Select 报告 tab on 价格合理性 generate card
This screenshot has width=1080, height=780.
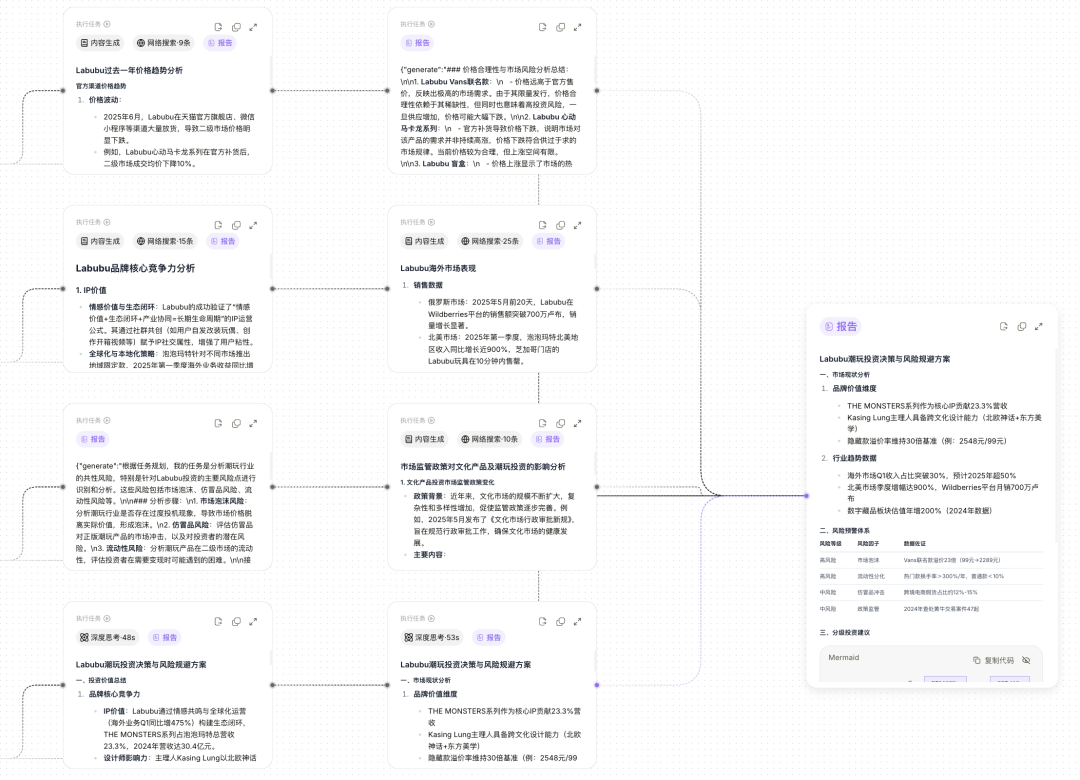pos(417,43)
